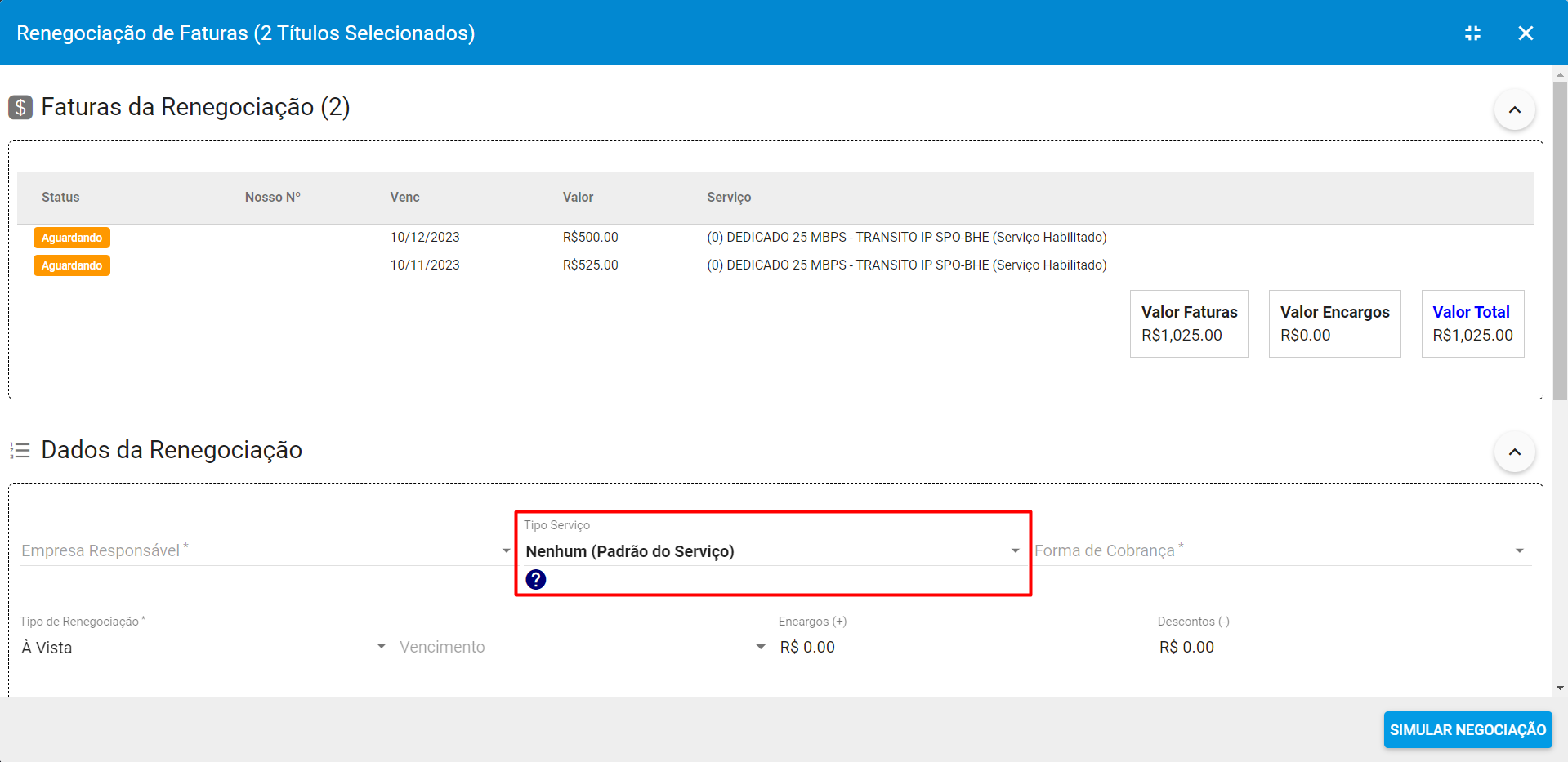This screenshot has width=1568, height=762.
Task: Click the Encargos (+) input field
Action: 964,647
